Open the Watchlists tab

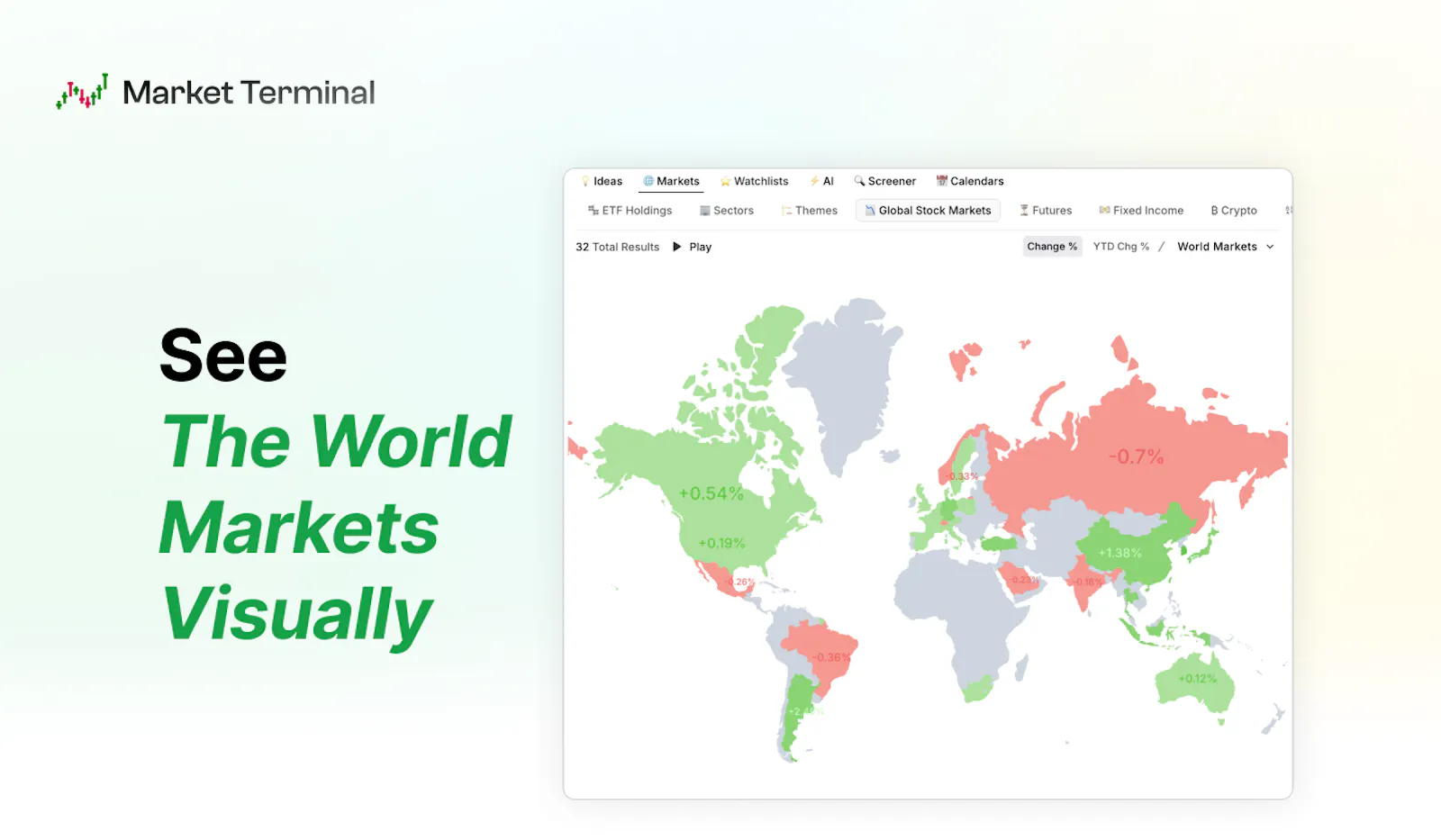tap(754, 181)
